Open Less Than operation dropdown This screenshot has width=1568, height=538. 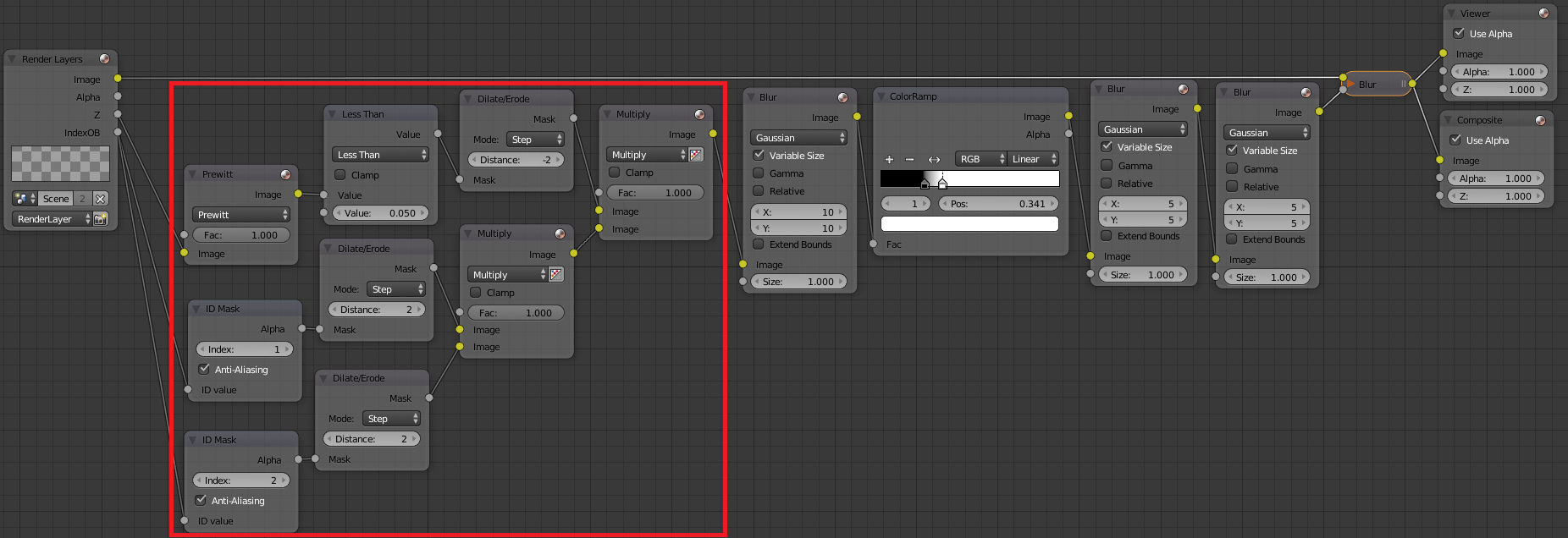pyautogui.click(x=380, y=155)
